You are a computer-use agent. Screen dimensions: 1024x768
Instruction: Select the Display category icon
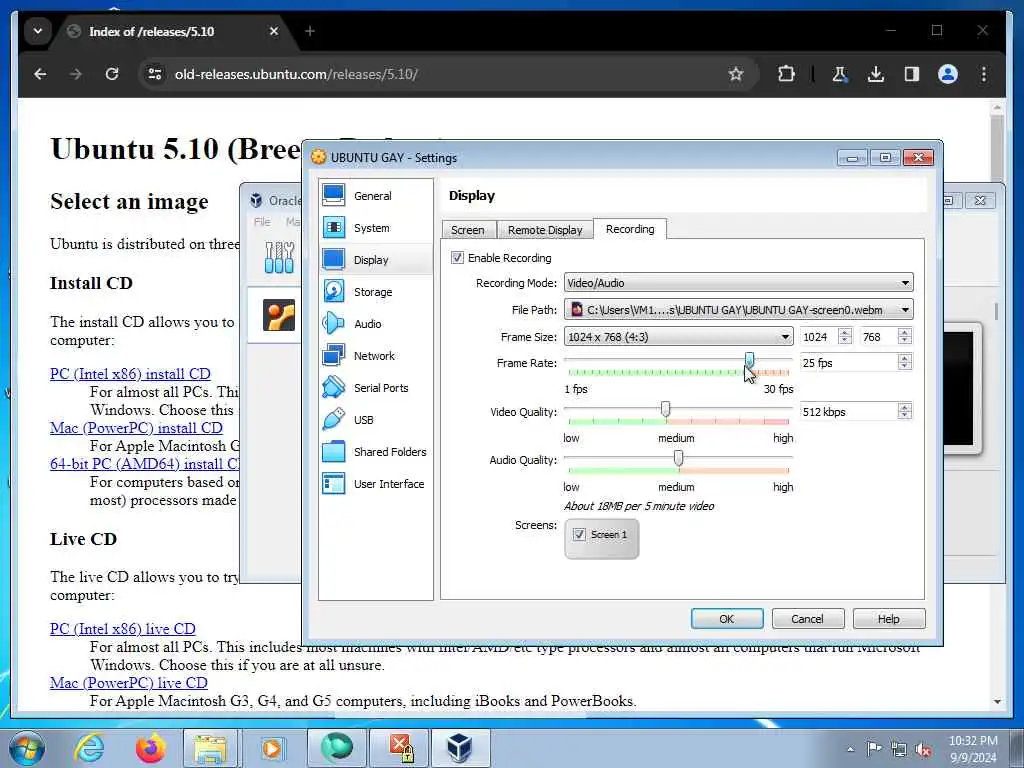[334, 260]
